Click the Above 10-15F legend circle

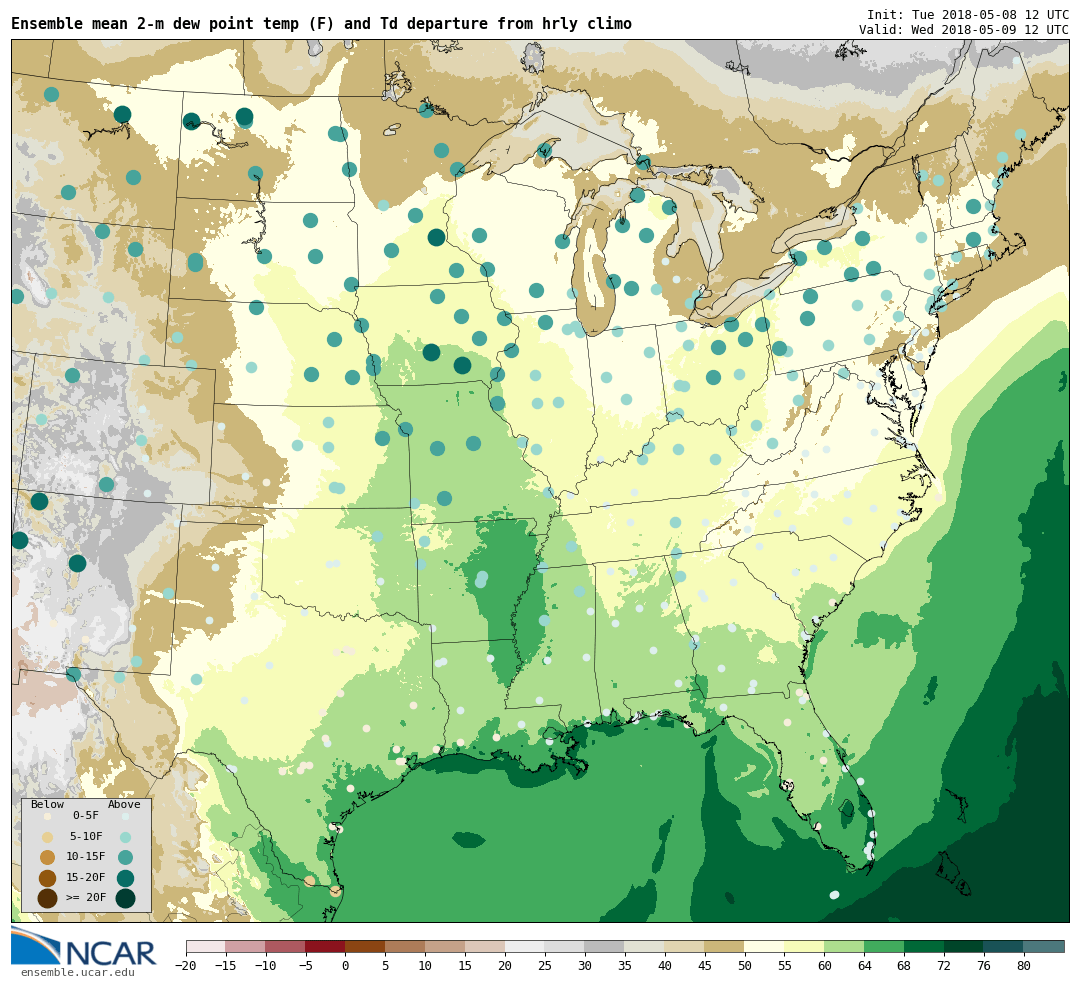(x=125, y=857)
